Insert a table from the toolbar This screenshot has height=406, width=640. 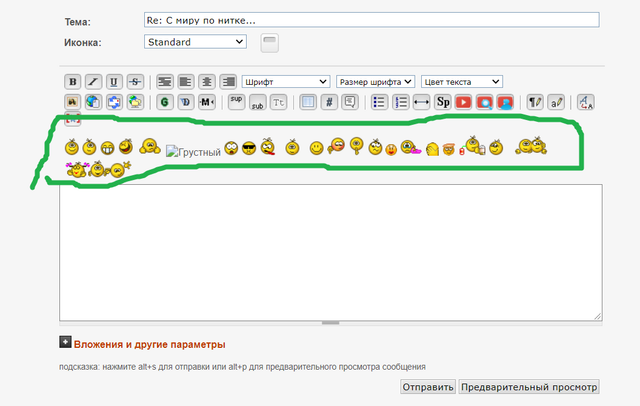pyautogui.click(x=308, y=102)
